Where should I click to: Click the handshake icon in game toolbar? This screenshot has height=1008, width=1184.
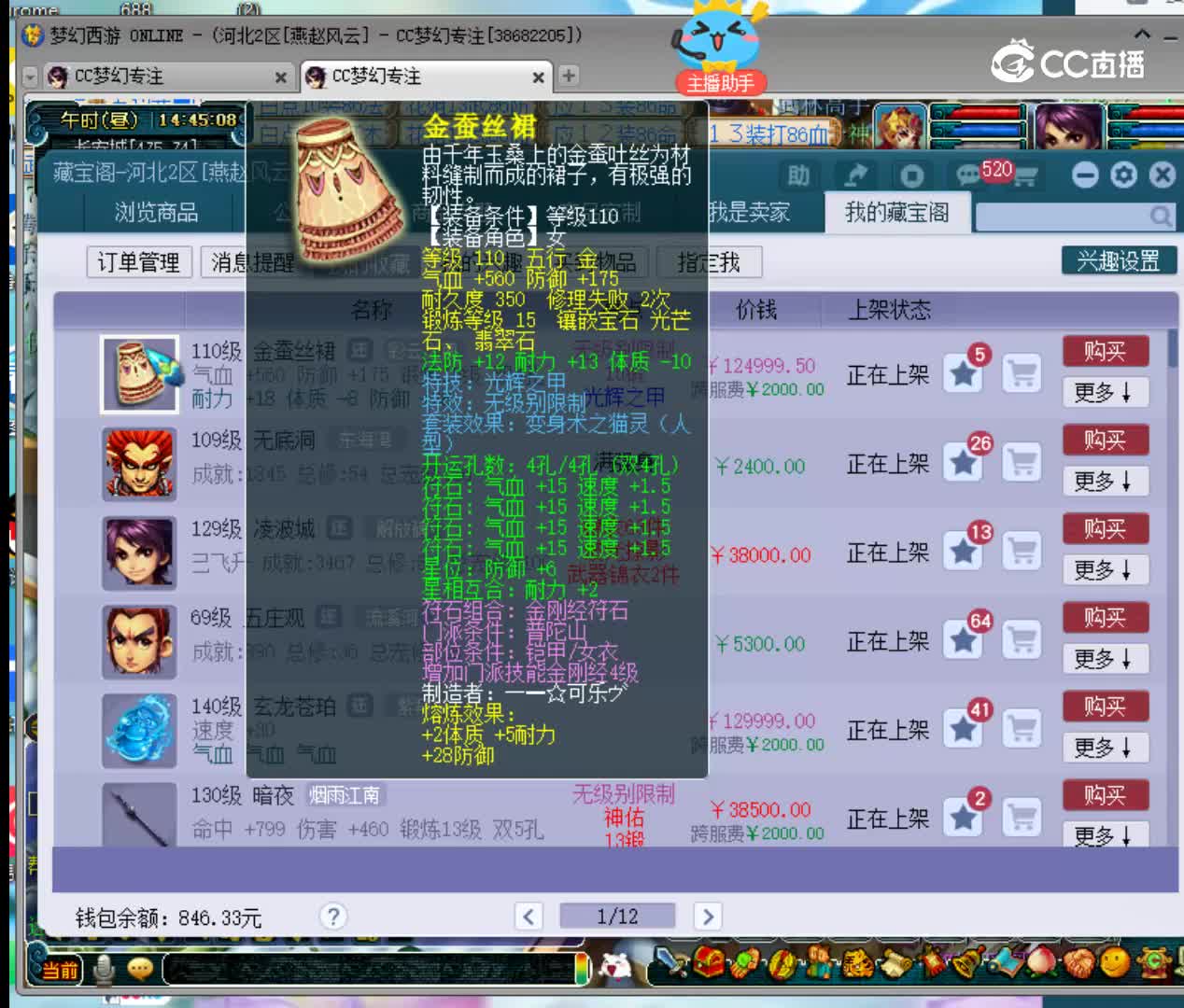[1078, 964]
